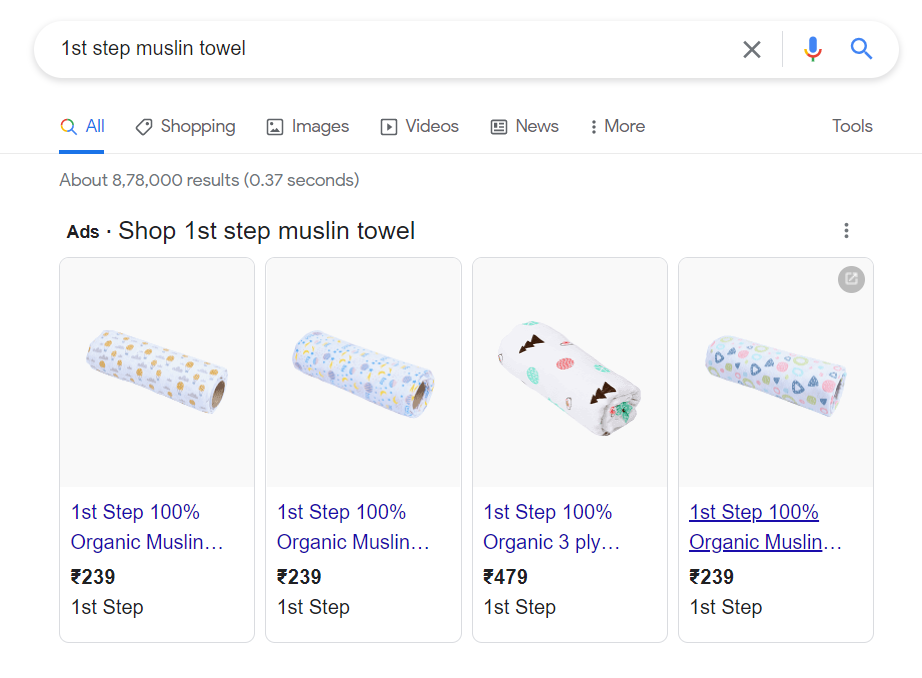Click the blue magnifier search button
This screenshot has width=922, height=678.
(x=861, y=49)
